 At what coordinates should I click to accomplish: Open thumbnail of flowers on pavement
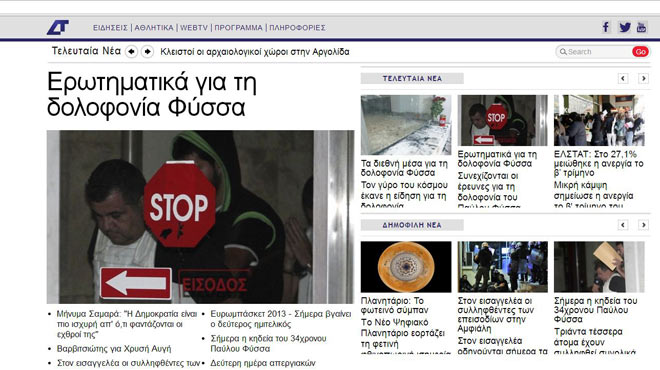coord(406,125)
